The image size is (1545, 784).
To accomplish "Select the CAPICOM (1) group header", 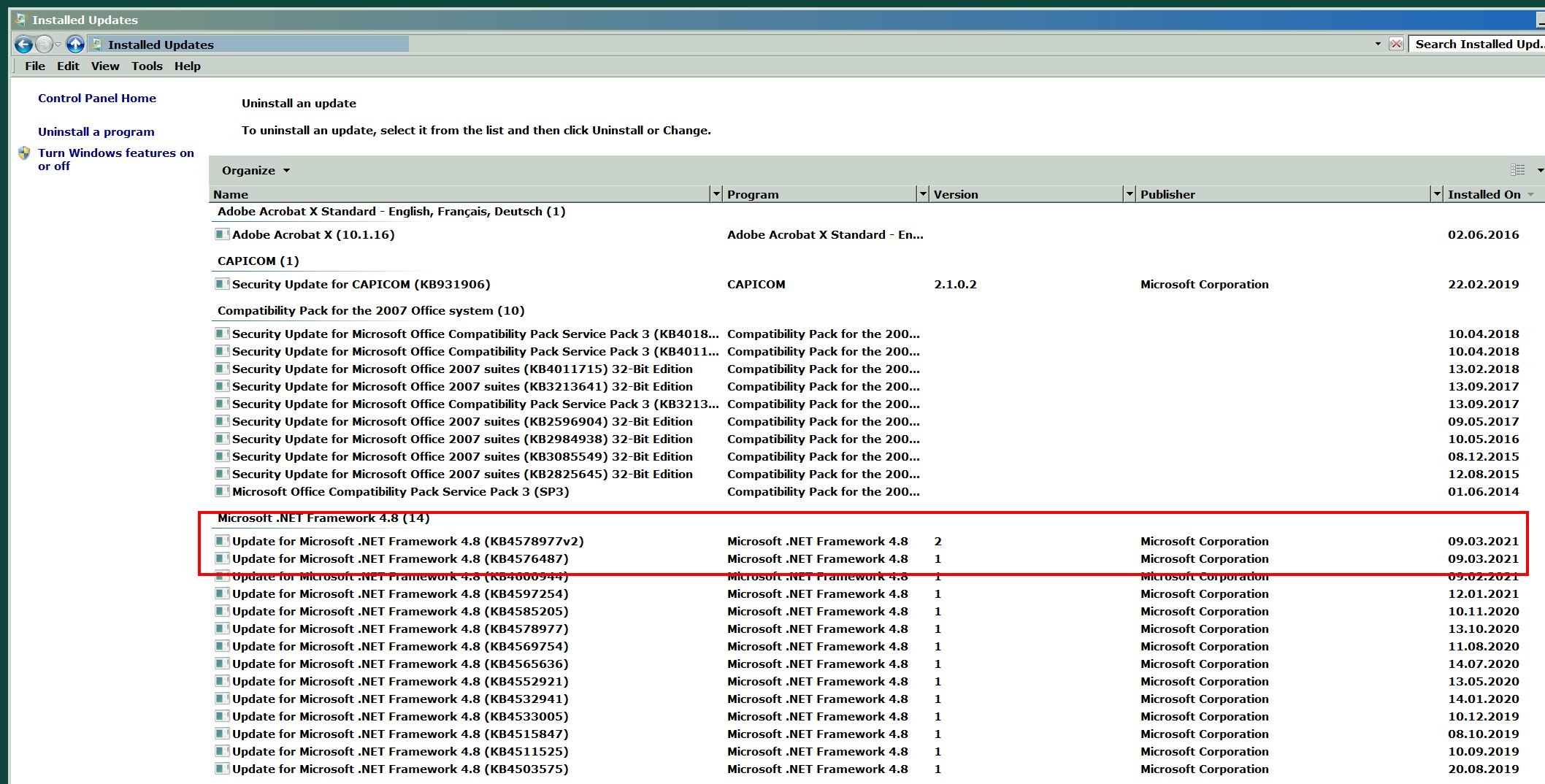I will (258, 261).
